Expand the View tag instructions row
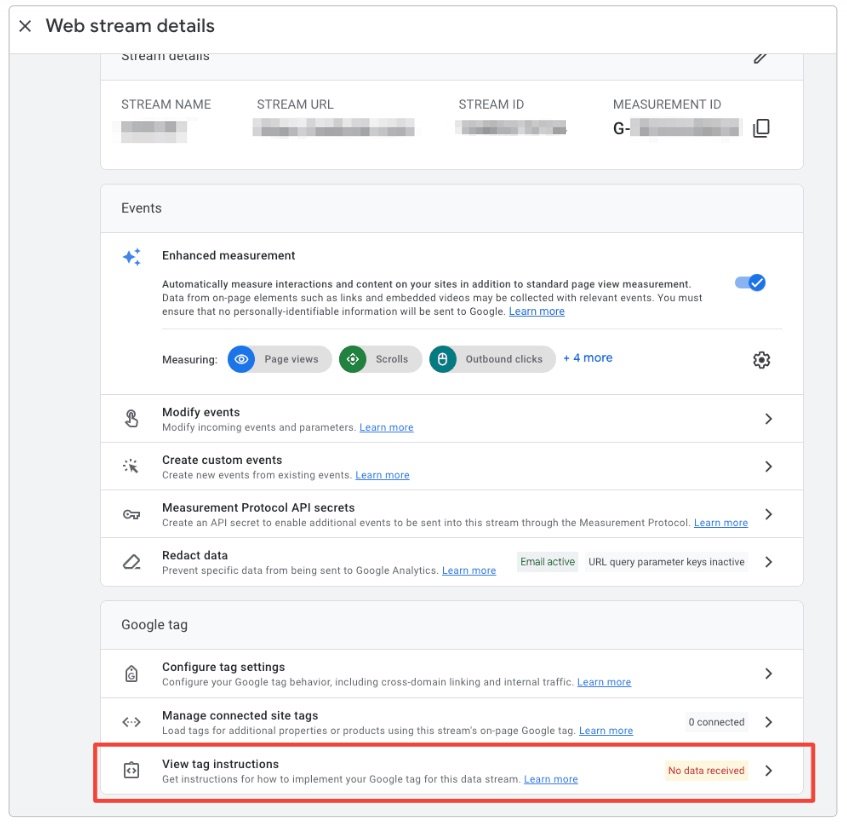The width and height of the screenshot is (847, 825). pos(768,770)
